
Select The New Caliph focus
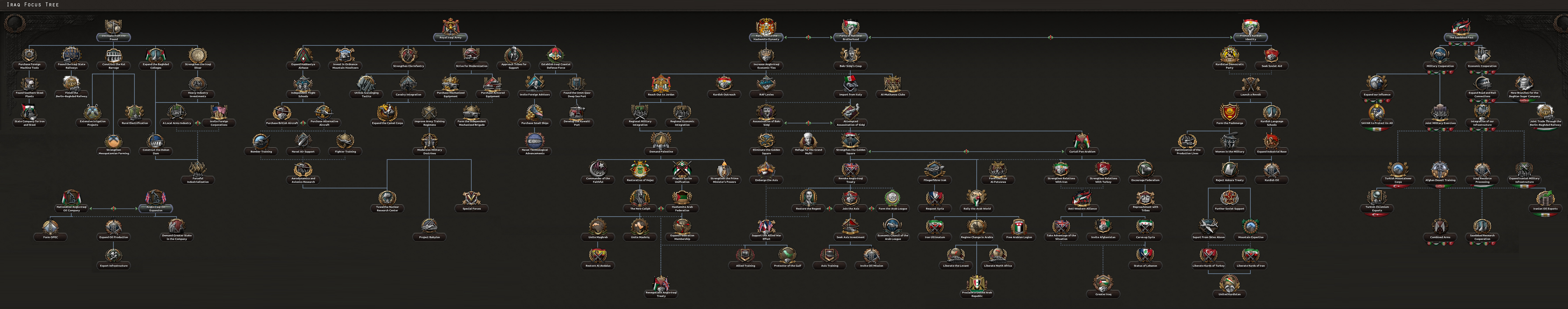[x=640, y=199]
